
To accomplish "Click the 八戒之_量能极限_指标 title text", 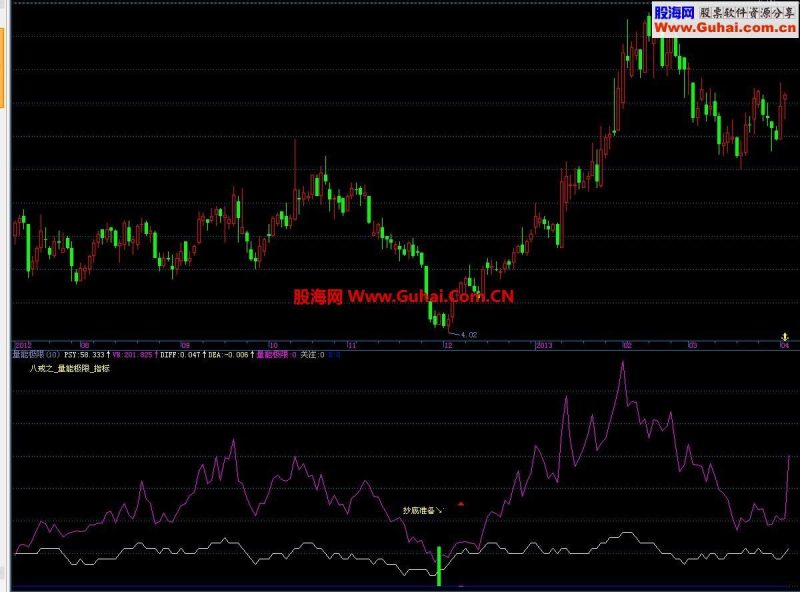I will (x=70, y=368).
